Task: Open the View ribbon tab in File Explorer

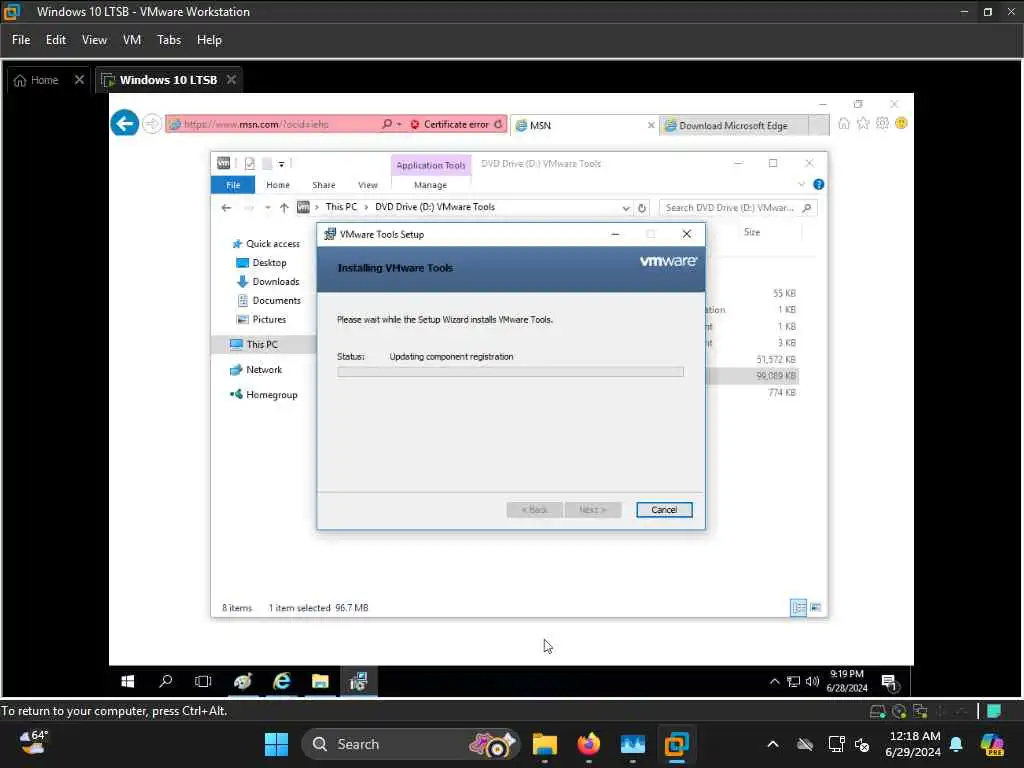Action: point(368,185)
